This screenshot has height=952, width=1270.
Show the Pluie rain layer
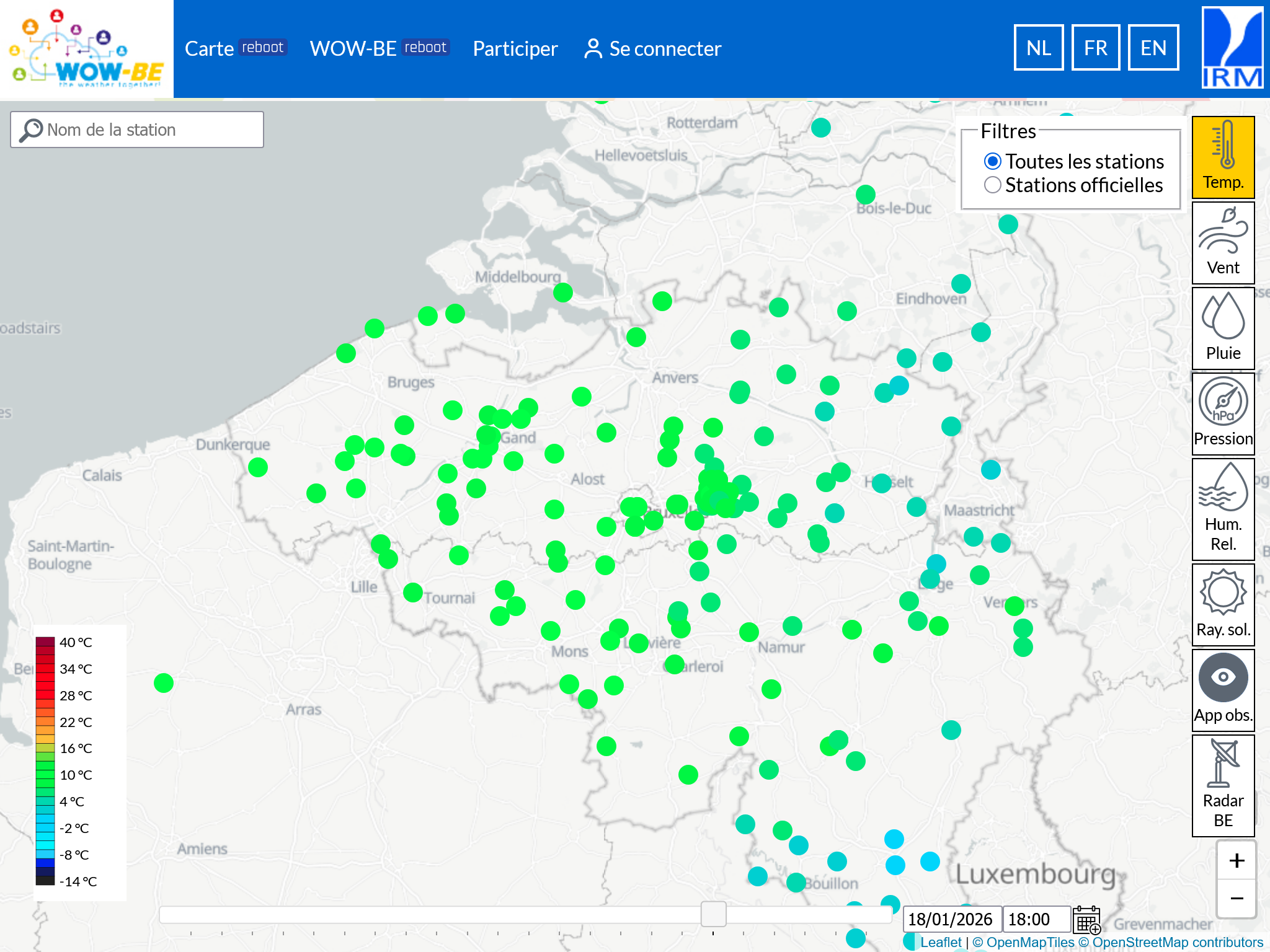pyautogui.click(x=1223, y=328)
